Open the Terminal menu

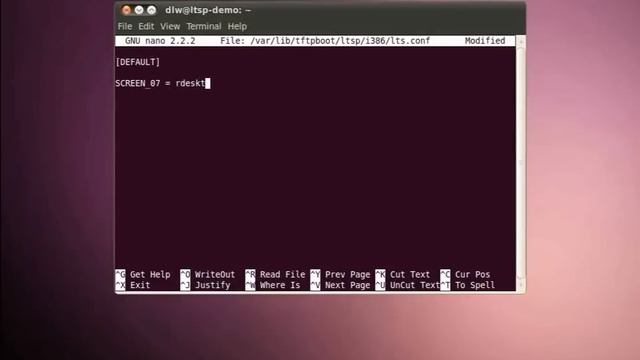pyautogui.click(x=204, y=27)
